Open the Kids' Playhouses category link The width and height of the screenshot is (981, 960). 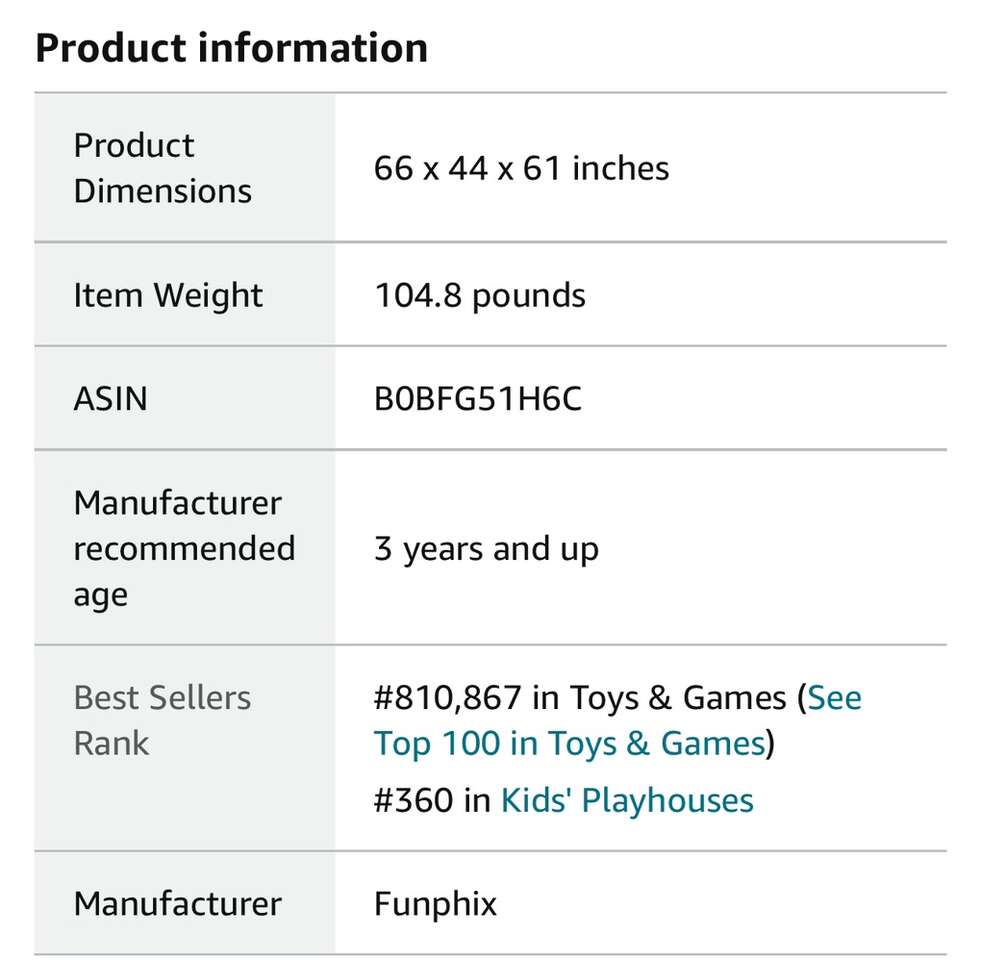pos(627,800)
